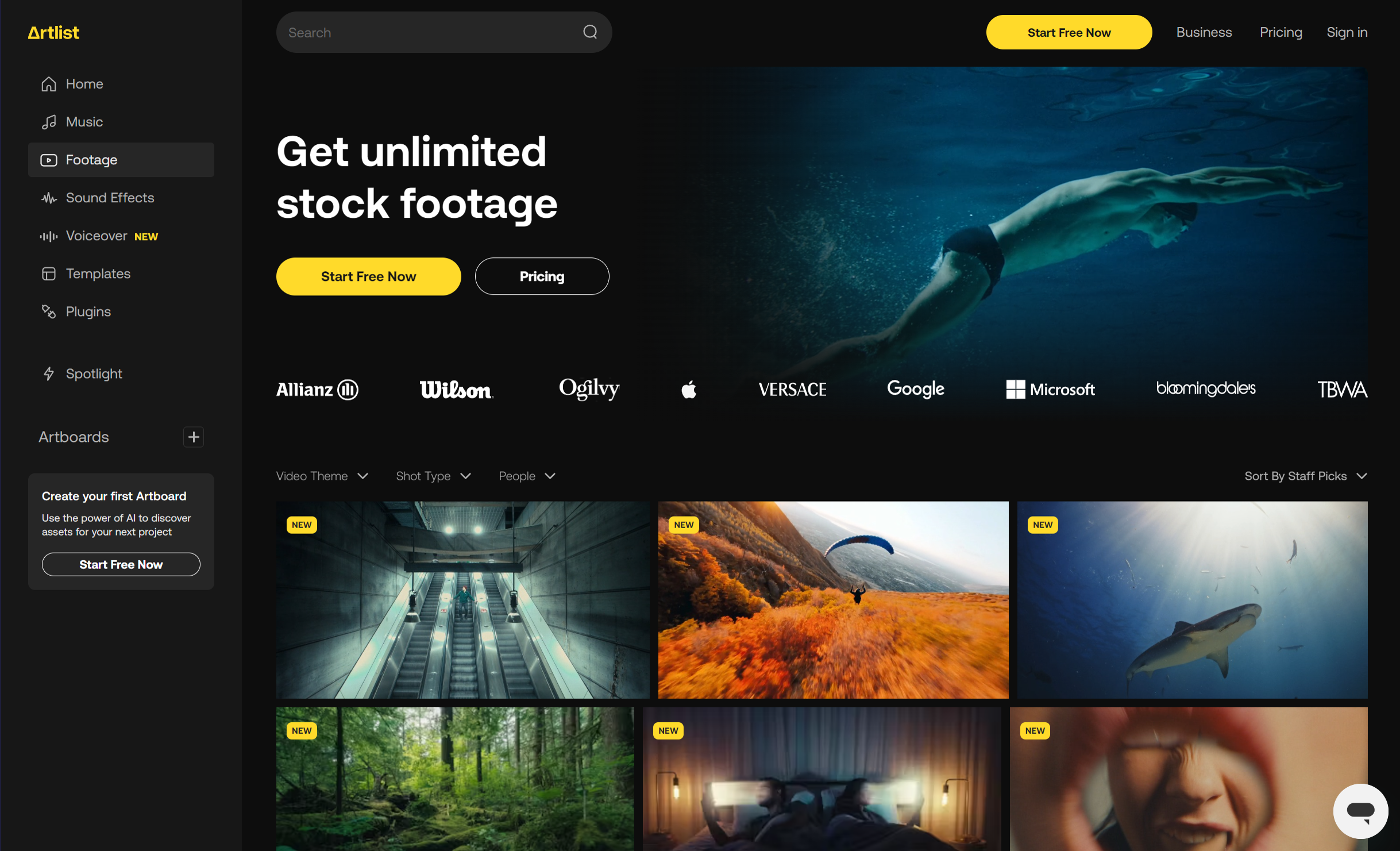Click the Voiceover icon in sidebar
This screenshot has width=1400, height=851.
(x=48, y=235)
